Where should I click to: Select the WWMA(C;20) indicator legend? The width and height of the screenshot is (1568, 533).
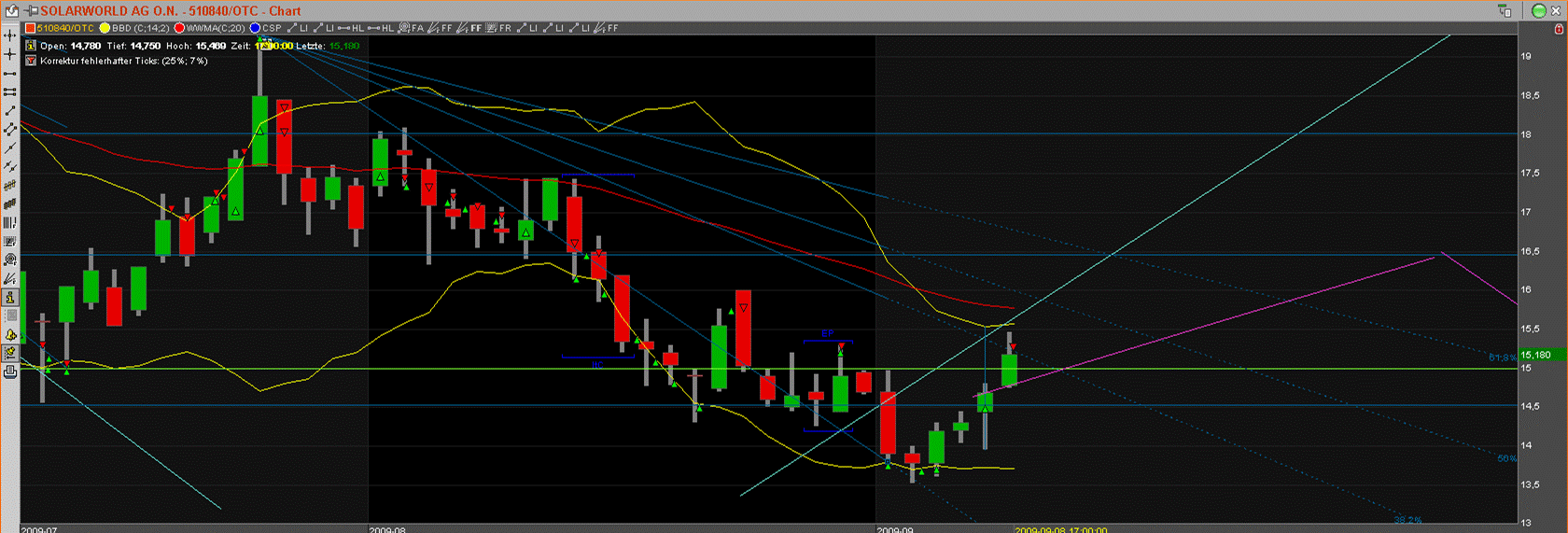click(x=210, y=28)
